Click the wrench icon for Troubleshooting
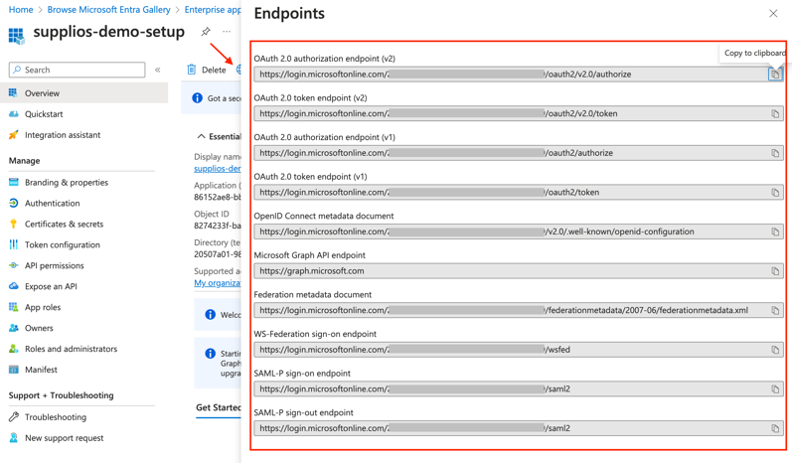The height and width of the screenshot is (467, 797). pos(14,418)
